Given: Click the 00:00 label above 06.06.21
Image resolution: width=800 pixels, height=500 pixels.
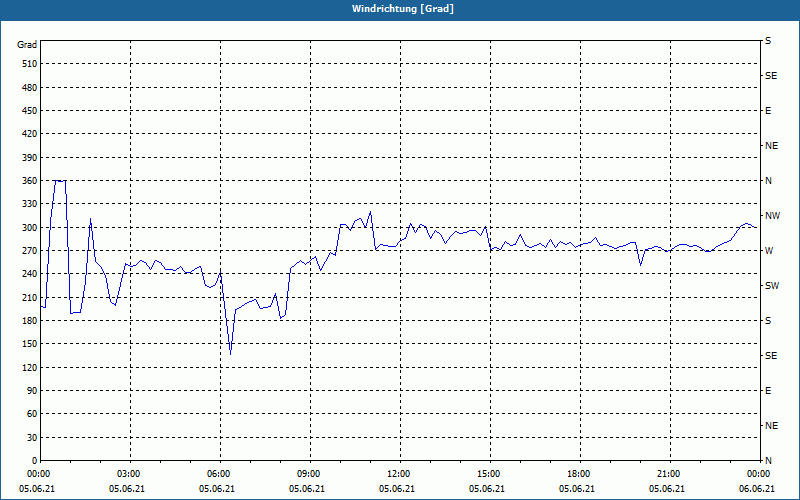Looking at the screenshot, I should (x=758, y=474).
